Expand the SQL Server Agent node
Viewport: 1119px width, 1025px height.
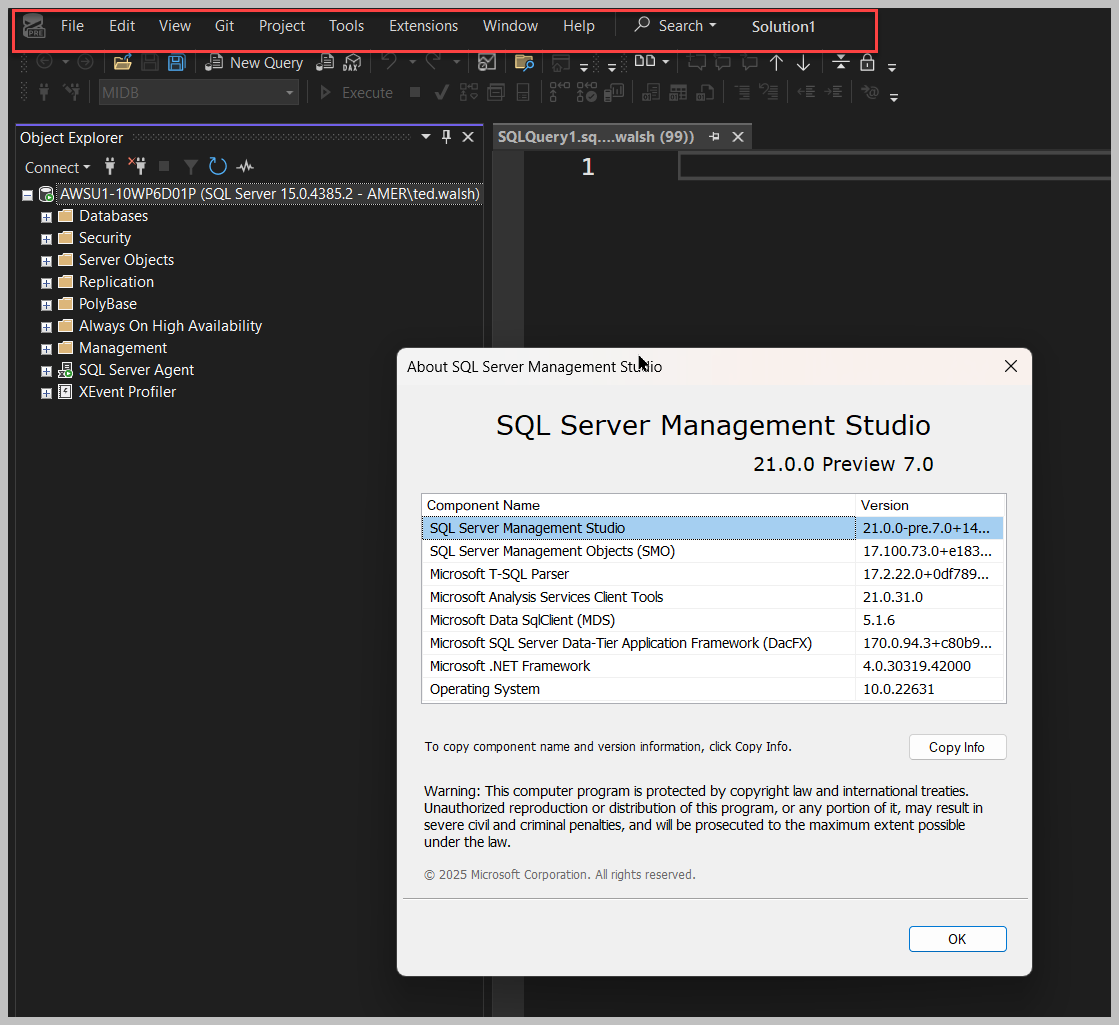46,371
